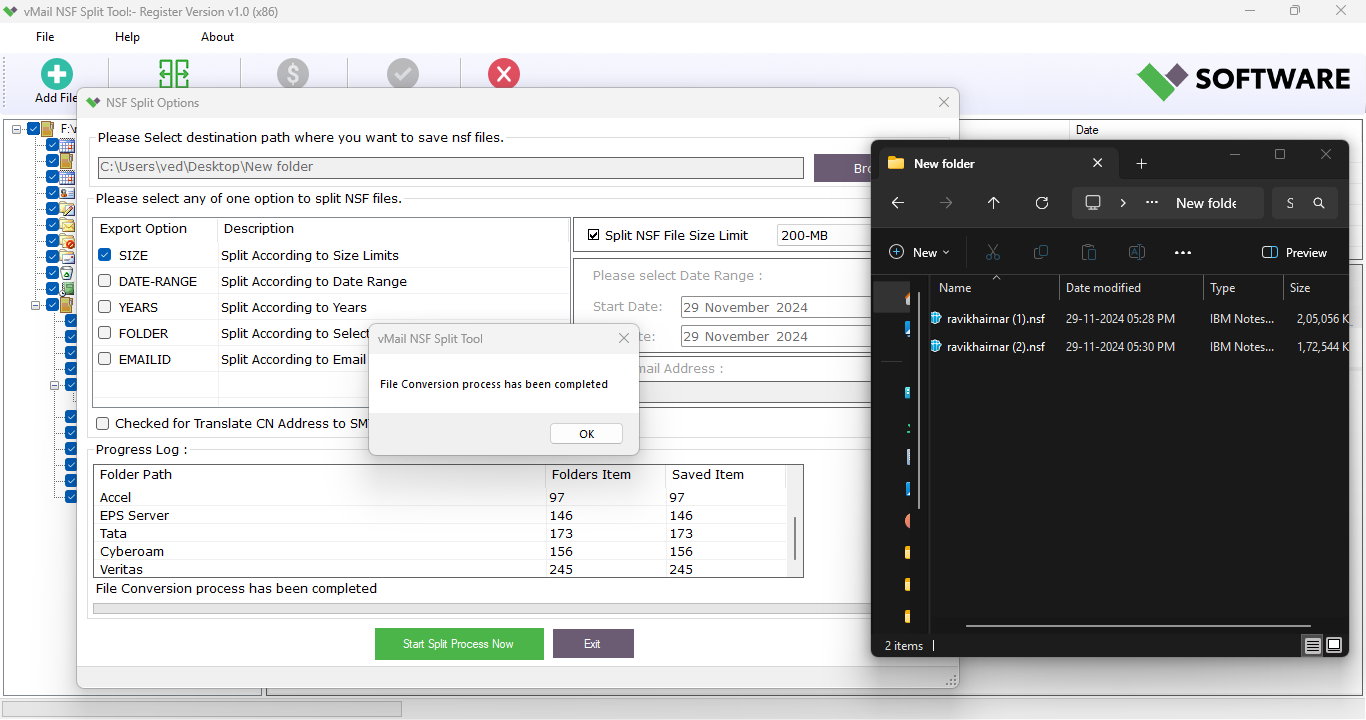Open the Start Date picker field
1366x720 pixels.
tap(776, 307)
